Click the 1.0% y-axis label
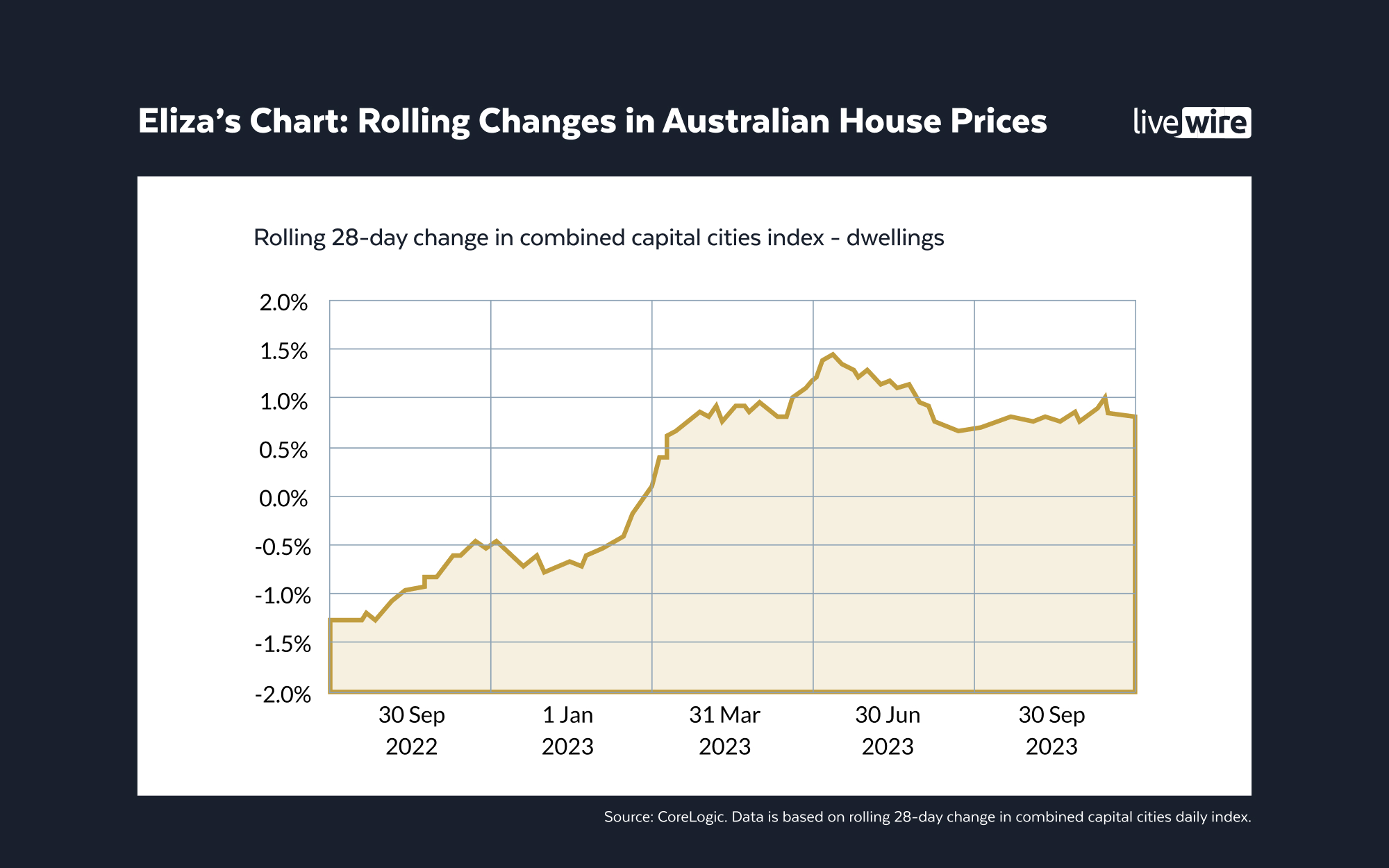This screenshot has height=868, width=1389. pyautogui.click(x=283, y=401)
